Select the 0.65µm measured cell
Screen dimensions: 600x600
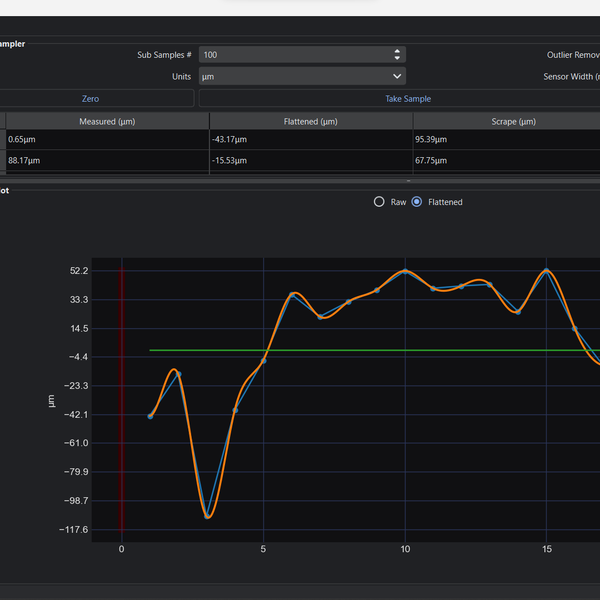click(x=107, y=140)
